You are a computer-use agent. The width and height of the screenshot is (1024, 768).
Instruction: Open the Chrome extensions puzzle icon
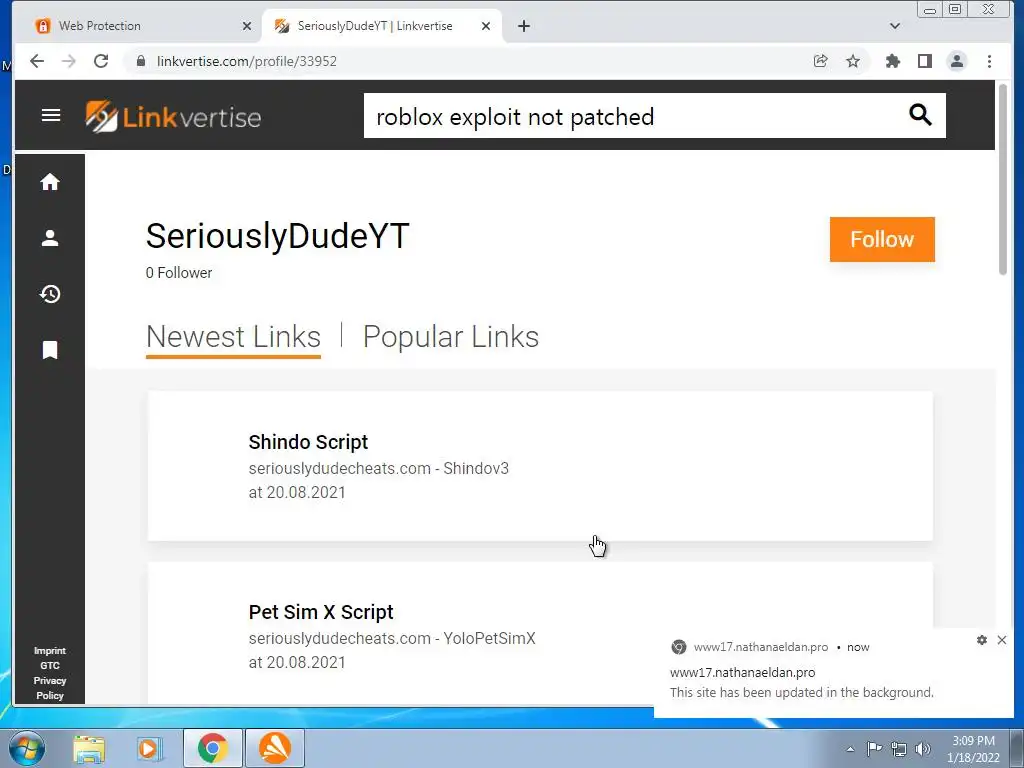[893, 61]
